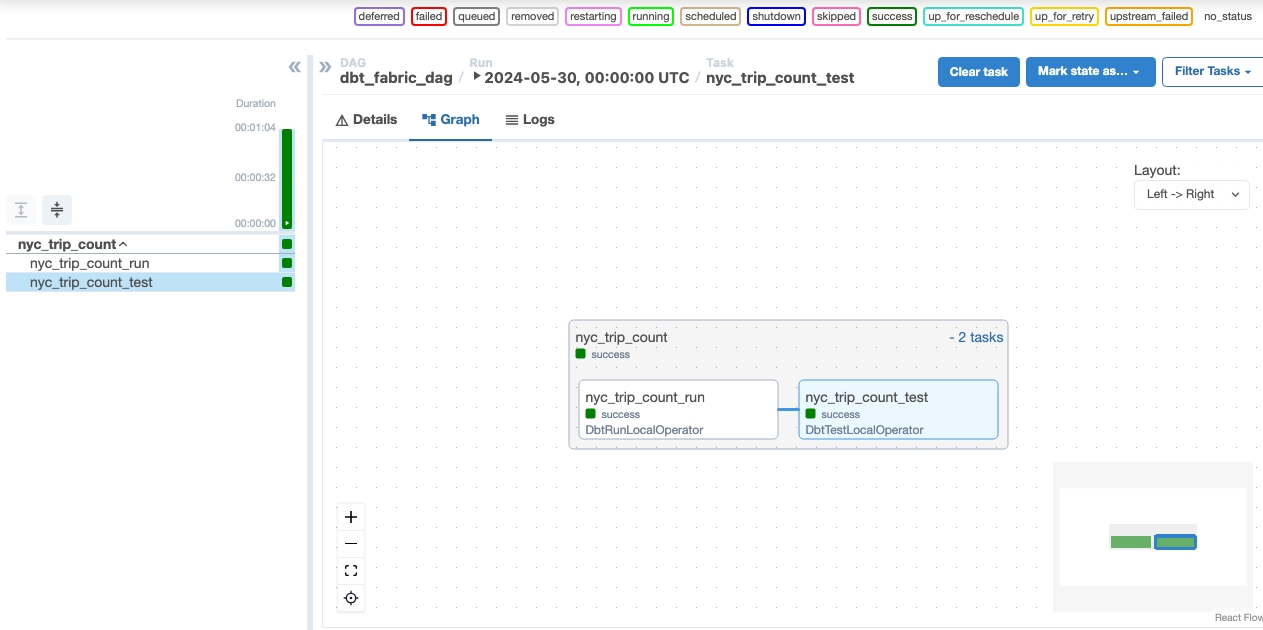Click the fit view graph icon
The image size is (1263, 630).
[351, 571]
